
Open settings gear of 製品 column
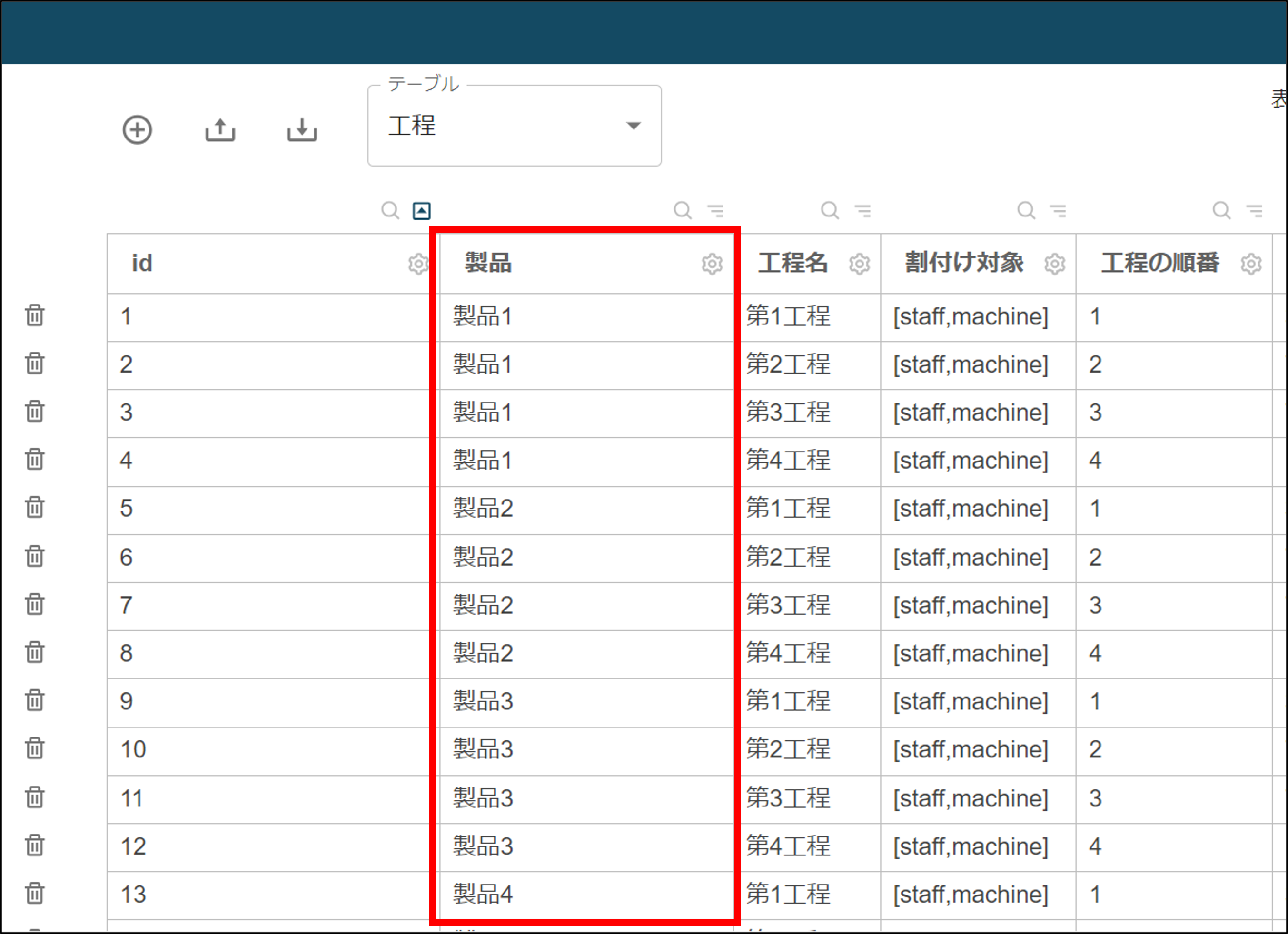pos(712,264)
